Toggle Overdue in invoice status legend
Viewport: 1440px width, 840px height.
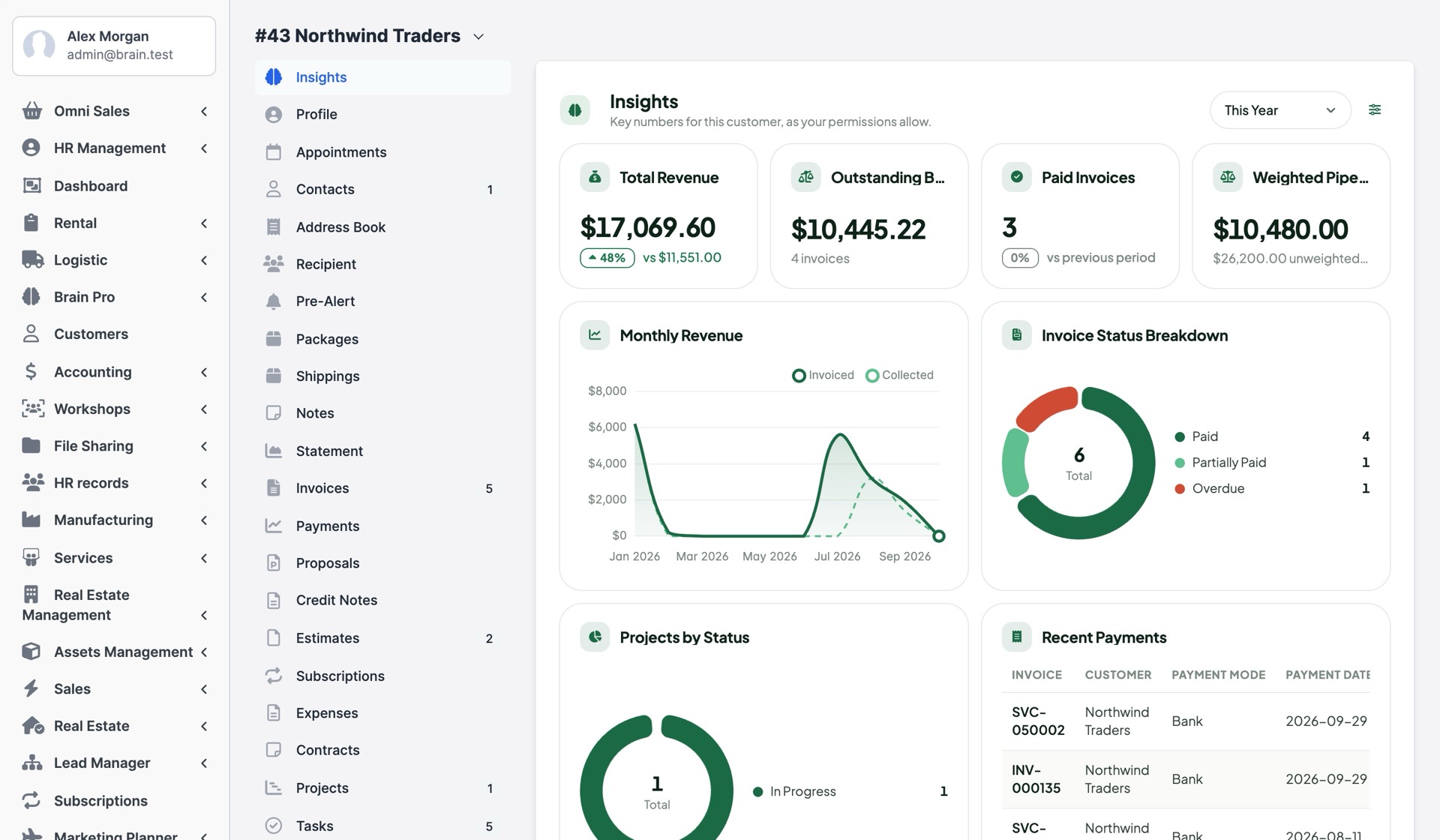[1271, 488]
